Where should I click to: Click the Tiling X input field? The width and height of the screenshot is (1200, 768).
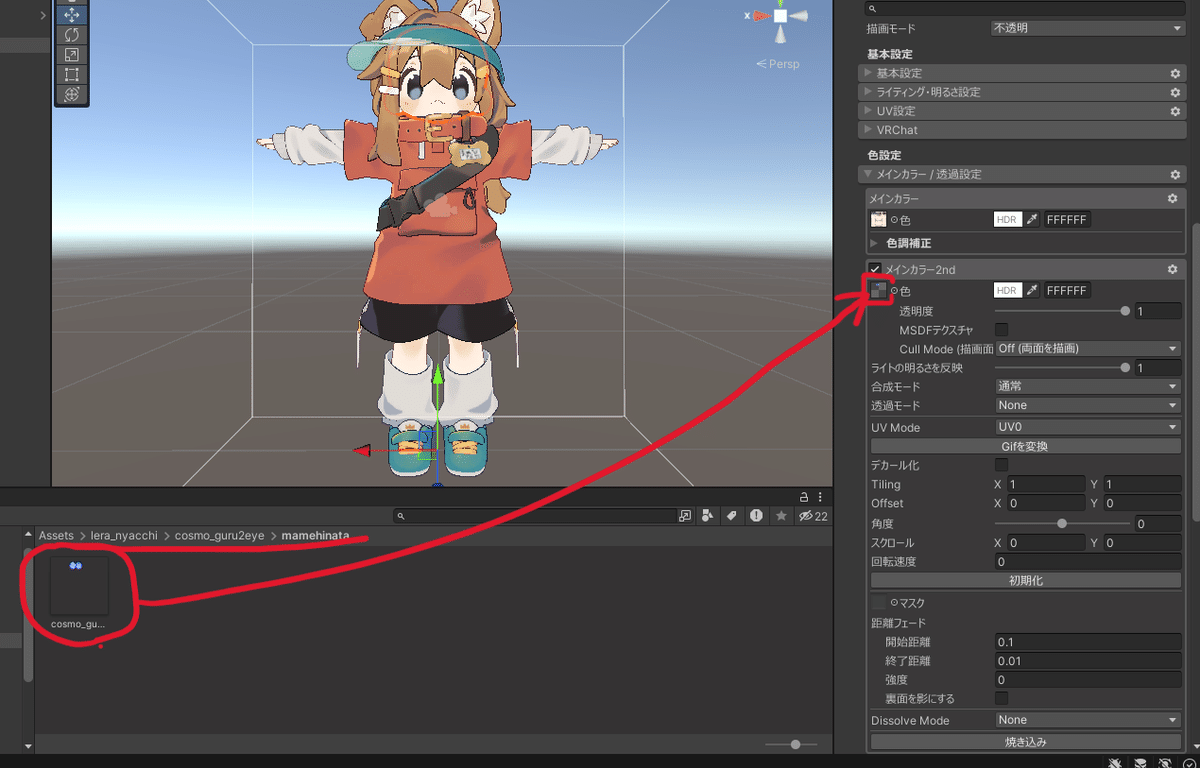[x=1045, y=484]
